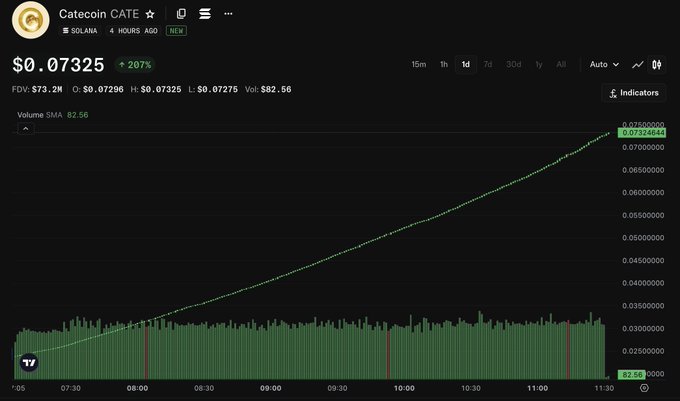This screenshot has width=680, height=401.
Task: Copy the token address icon
Action: [181, 14]
